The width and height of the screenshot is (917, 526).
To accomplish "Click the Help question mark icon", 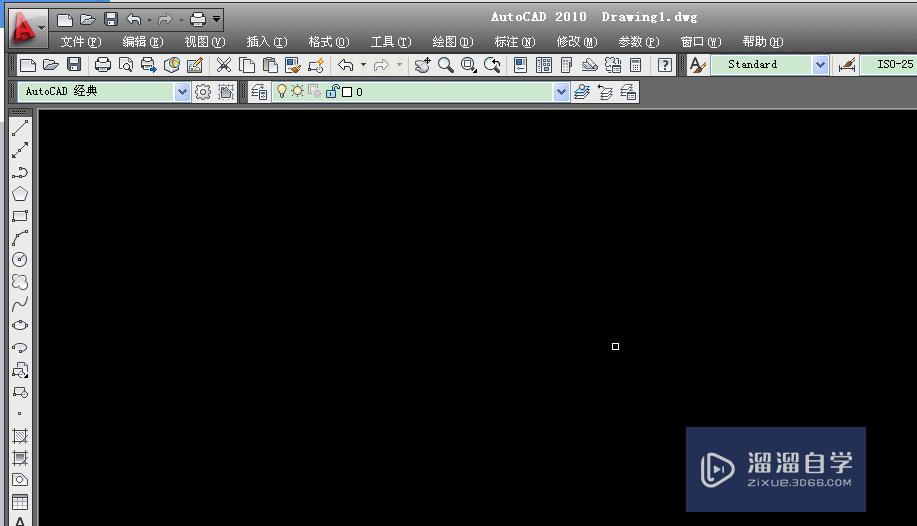I will [x=664, y=65].
